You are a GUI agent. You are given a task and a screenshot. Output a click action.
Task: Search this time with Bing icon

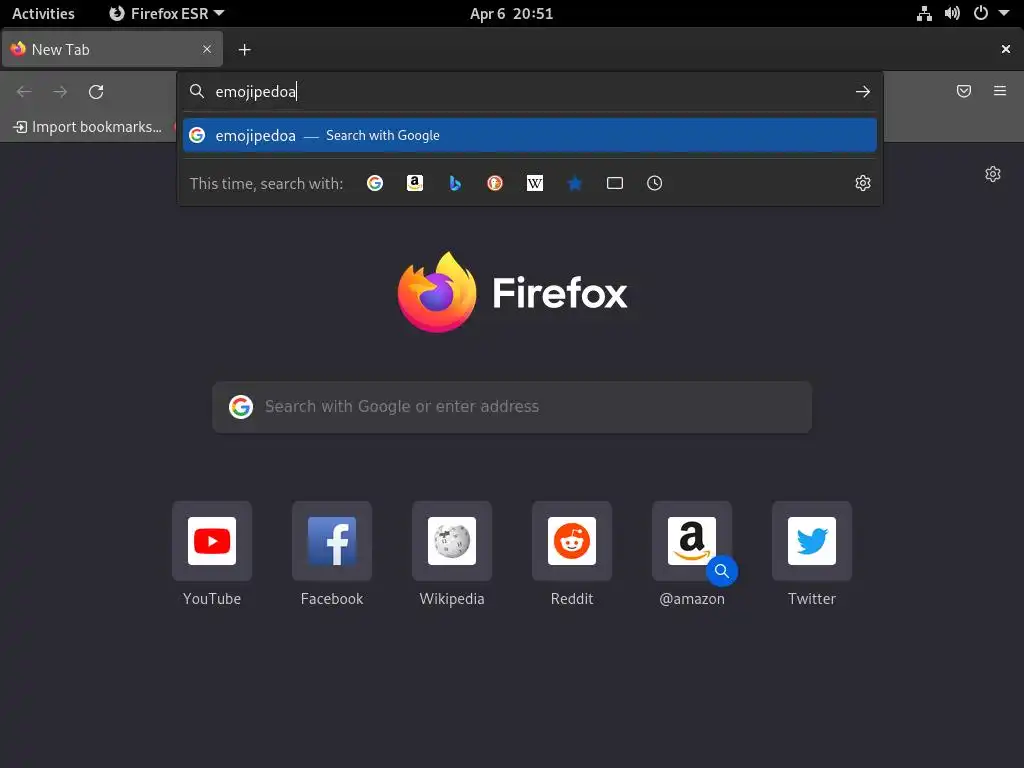455,184
